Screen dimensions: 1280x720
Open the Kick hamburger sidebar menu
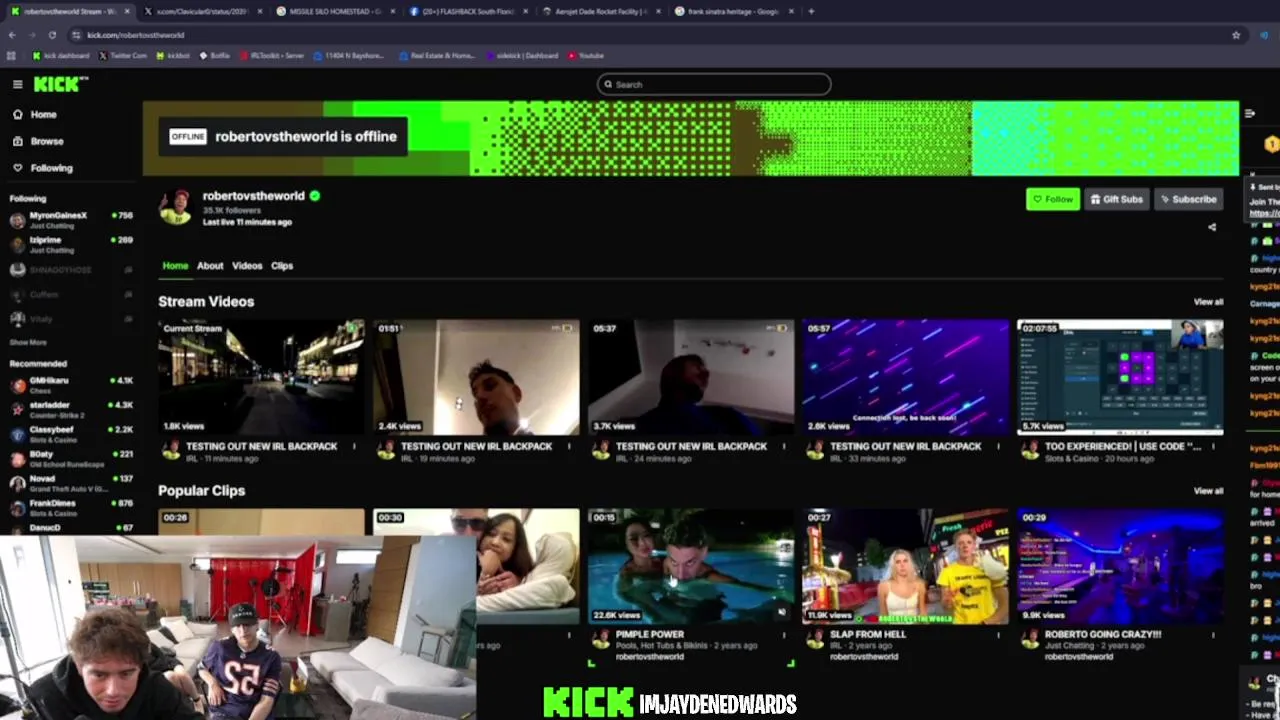click(17, 85)
